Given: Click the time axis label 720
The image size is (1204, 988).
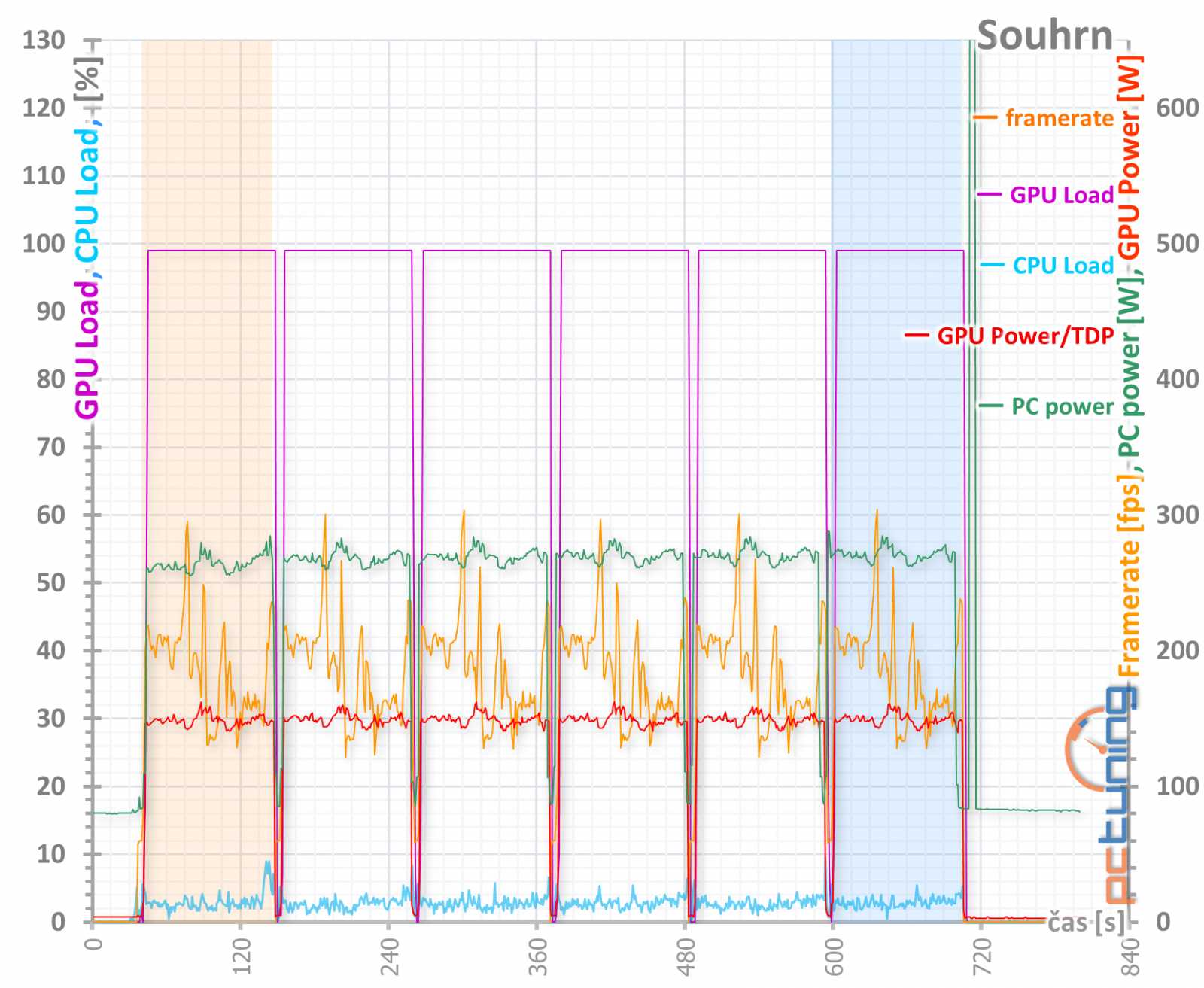Looking at the screenshot, I should click(982, 956).
